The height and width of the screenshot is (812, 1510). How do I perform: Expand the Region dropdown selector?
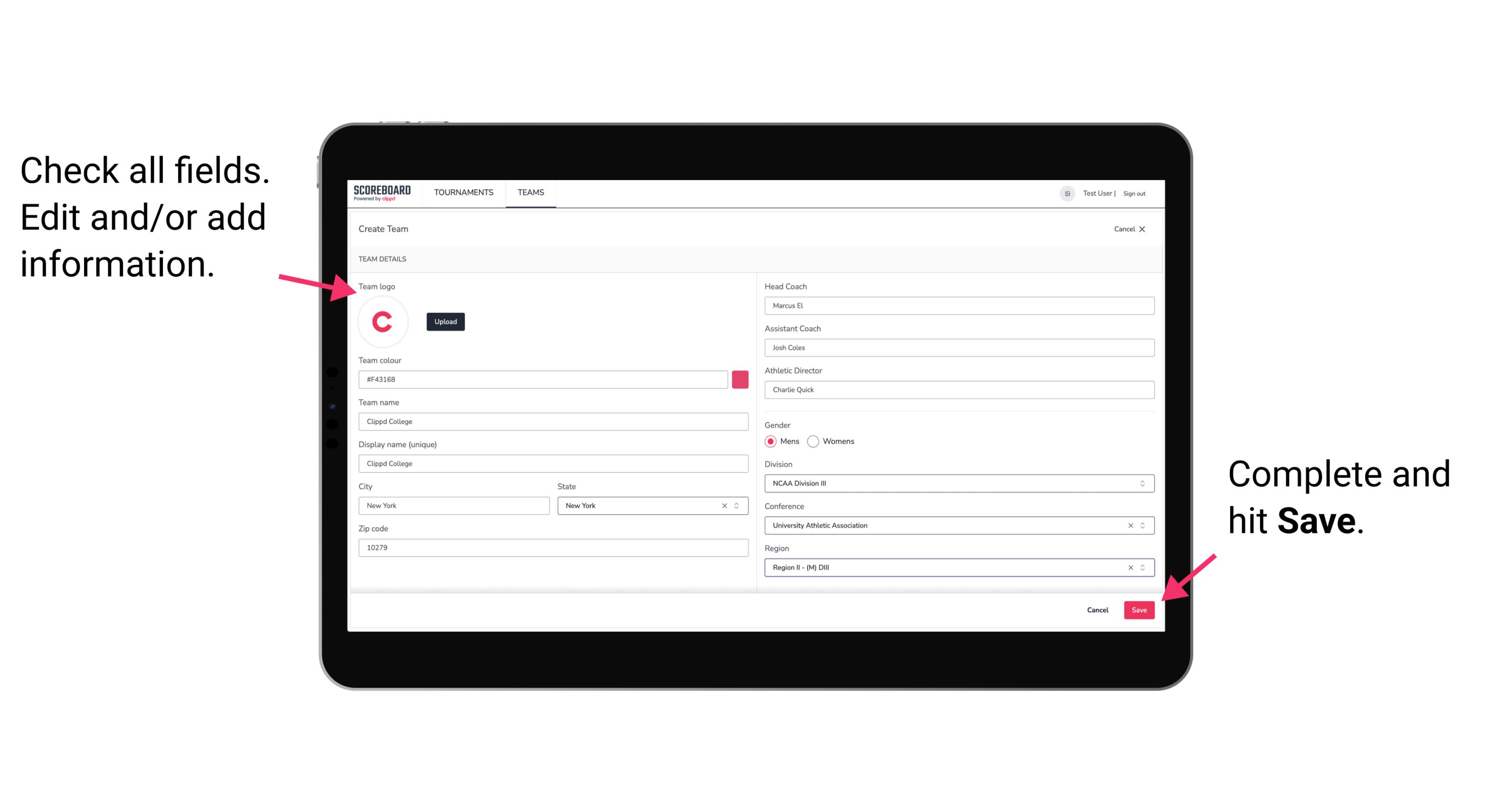point(1141,568)
